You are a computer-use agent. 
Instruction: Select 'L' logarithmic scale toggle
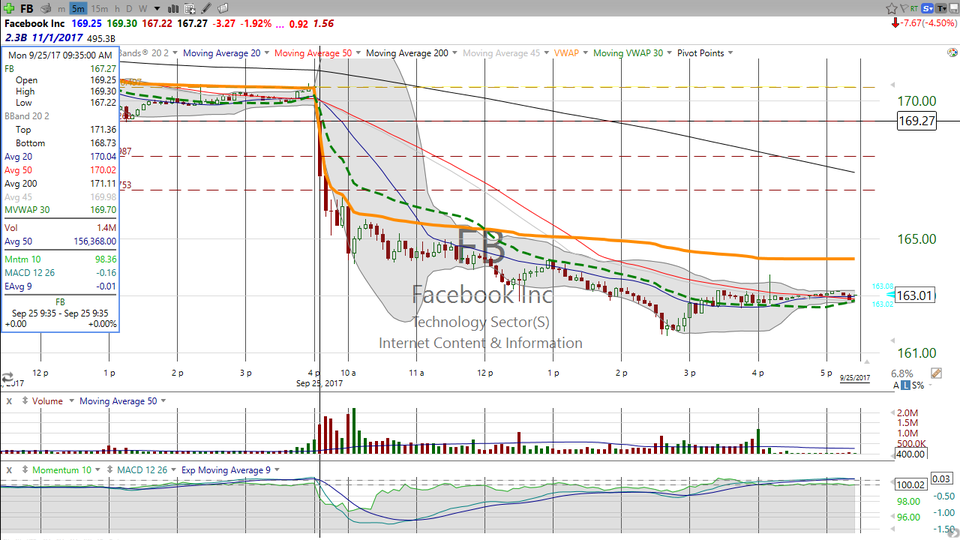pyautogui.click(x=906, y=386)
